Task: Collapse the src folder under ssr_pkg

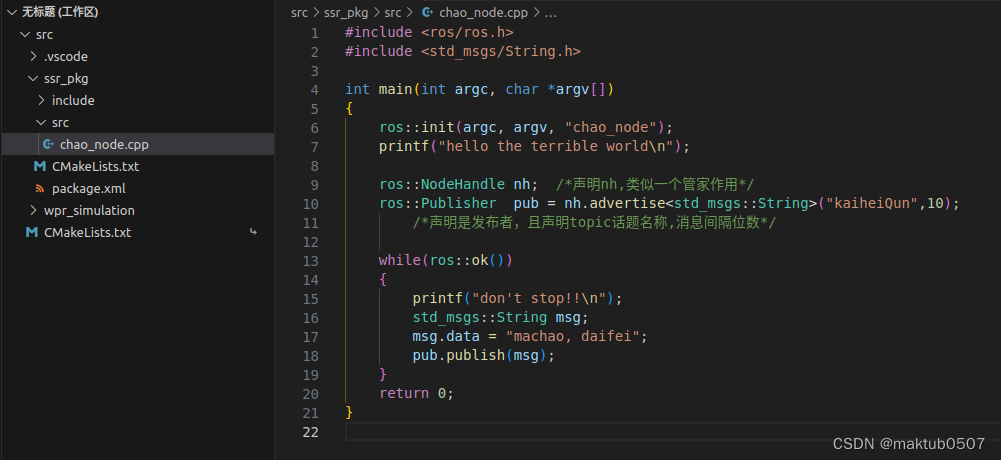Action: point(41,122)
